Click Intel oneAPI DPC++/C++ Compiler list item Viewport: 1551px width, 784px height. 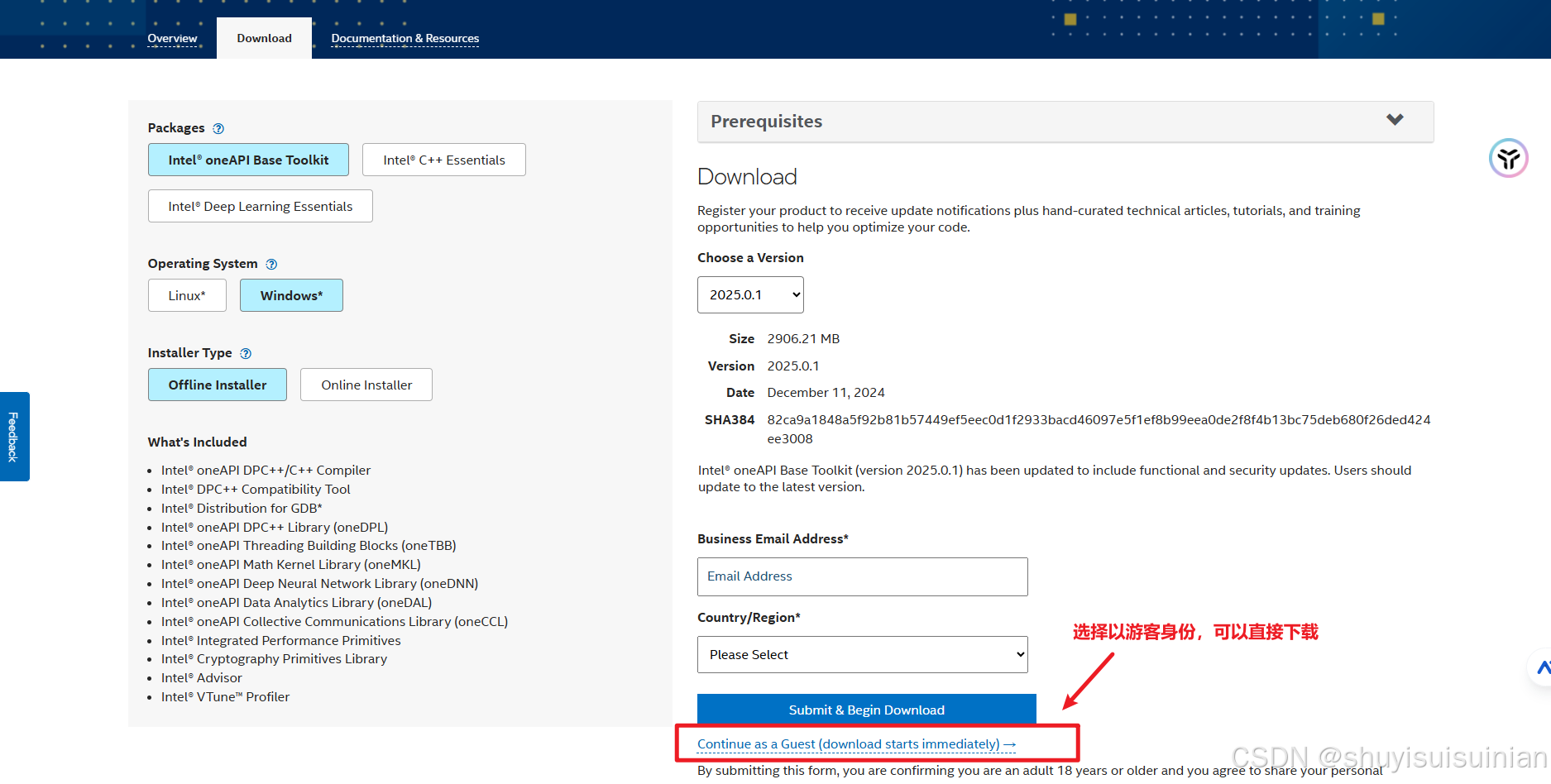pos(266,470)
